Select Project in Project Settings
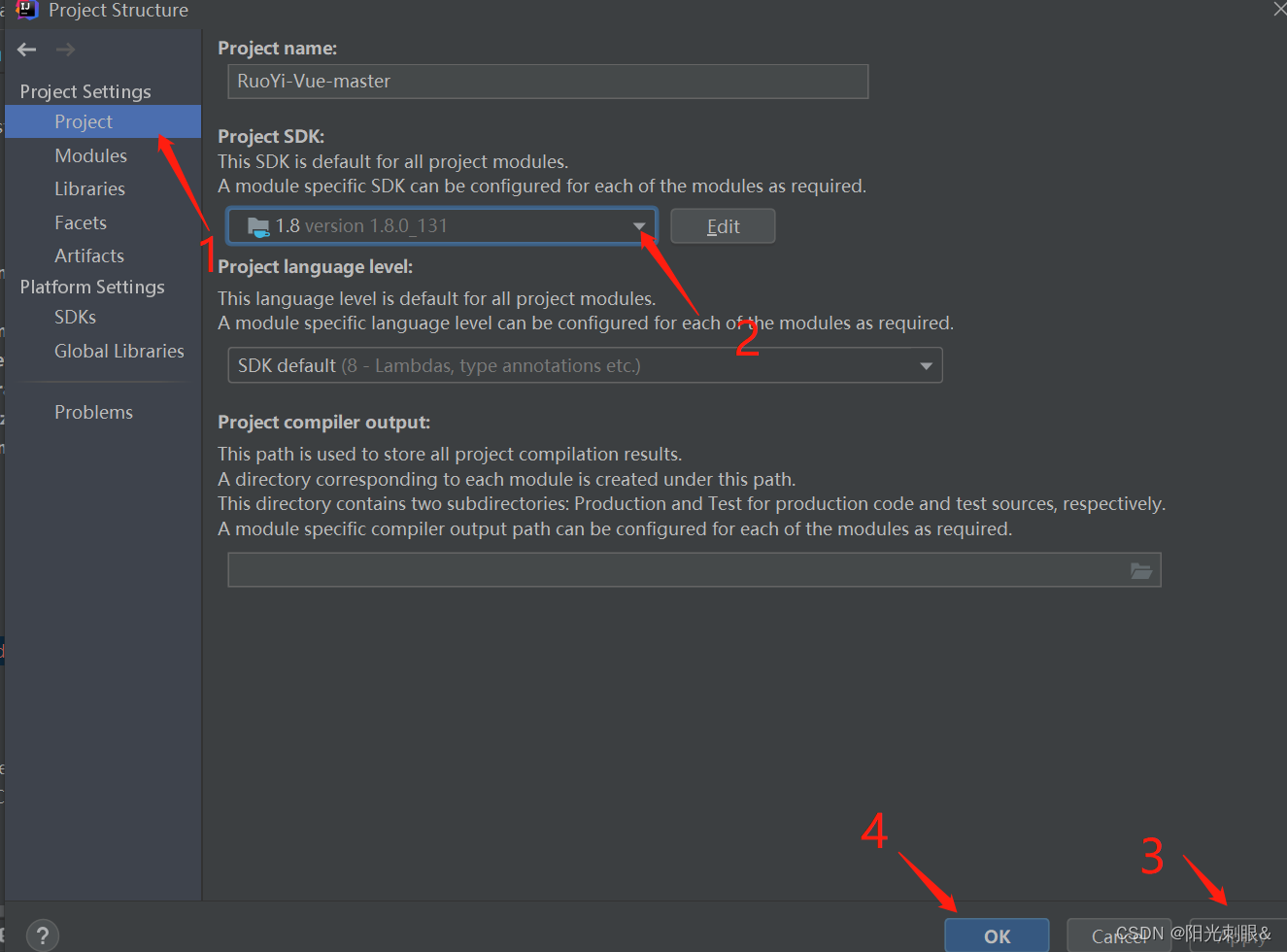1287x952 pixels. tap(103, 121)
